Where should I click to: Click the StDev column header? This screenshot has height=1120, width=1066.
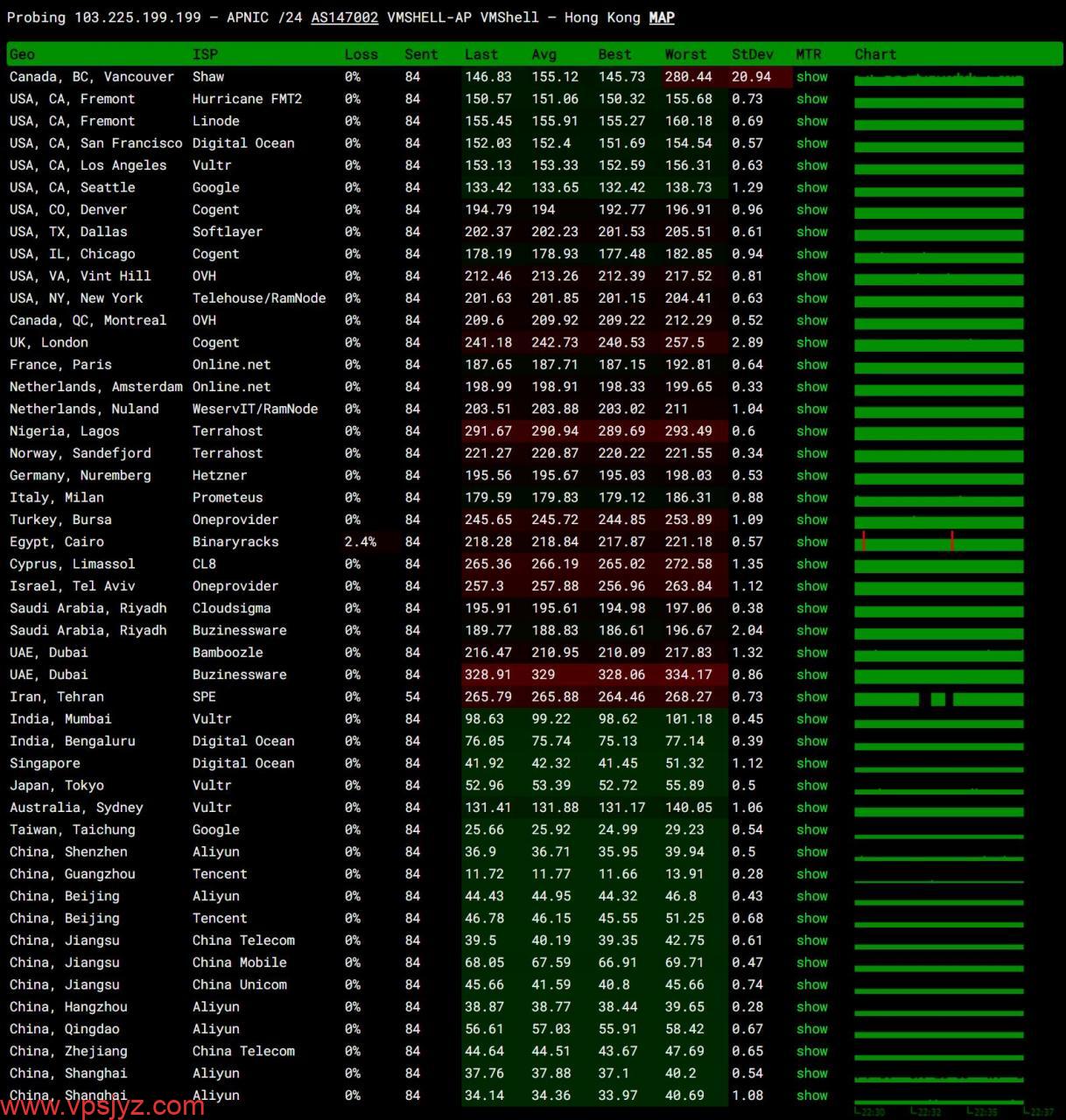750,54
